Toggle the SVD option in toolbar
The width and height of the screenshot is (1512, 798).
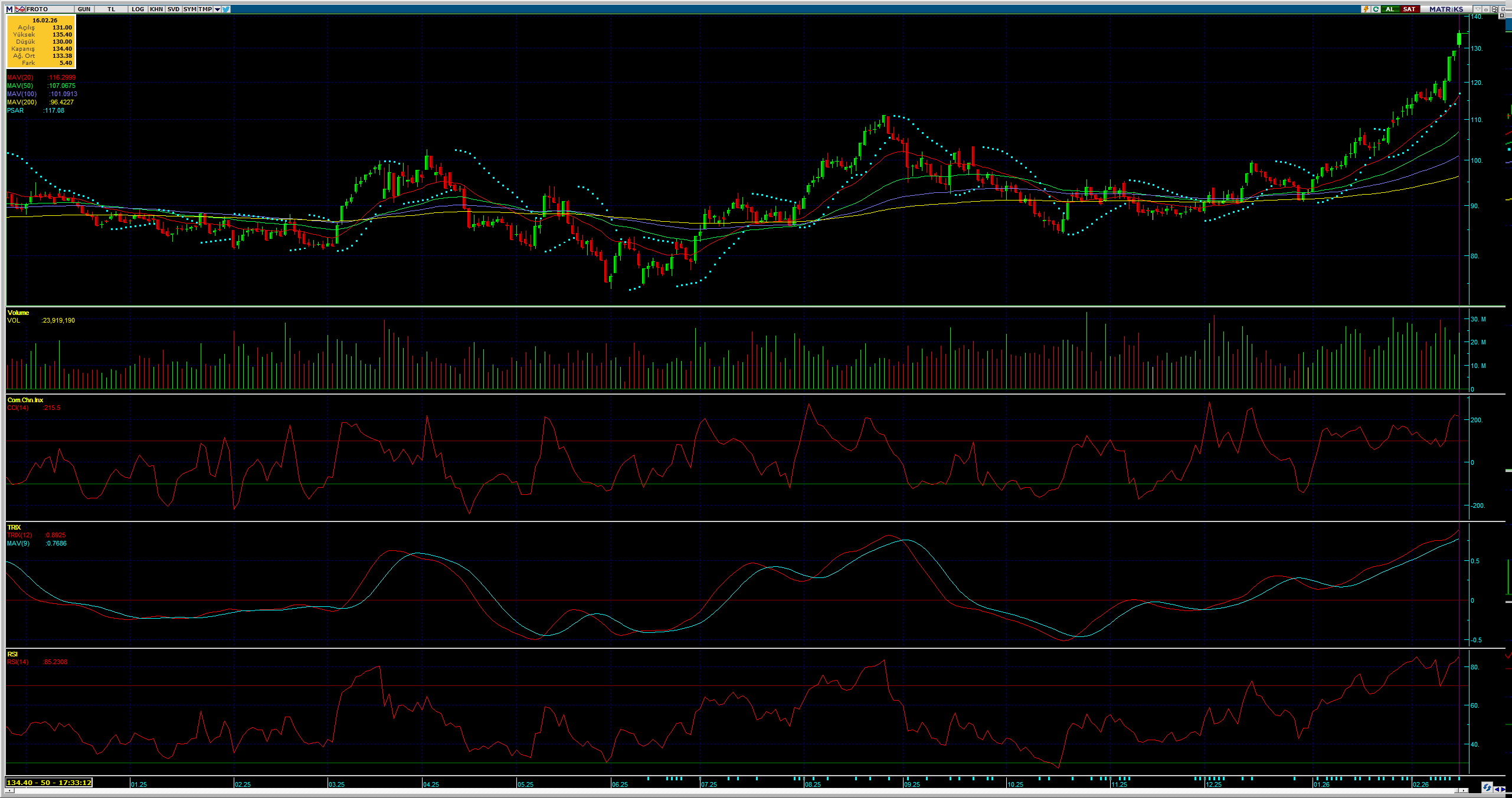pos(173,9)
